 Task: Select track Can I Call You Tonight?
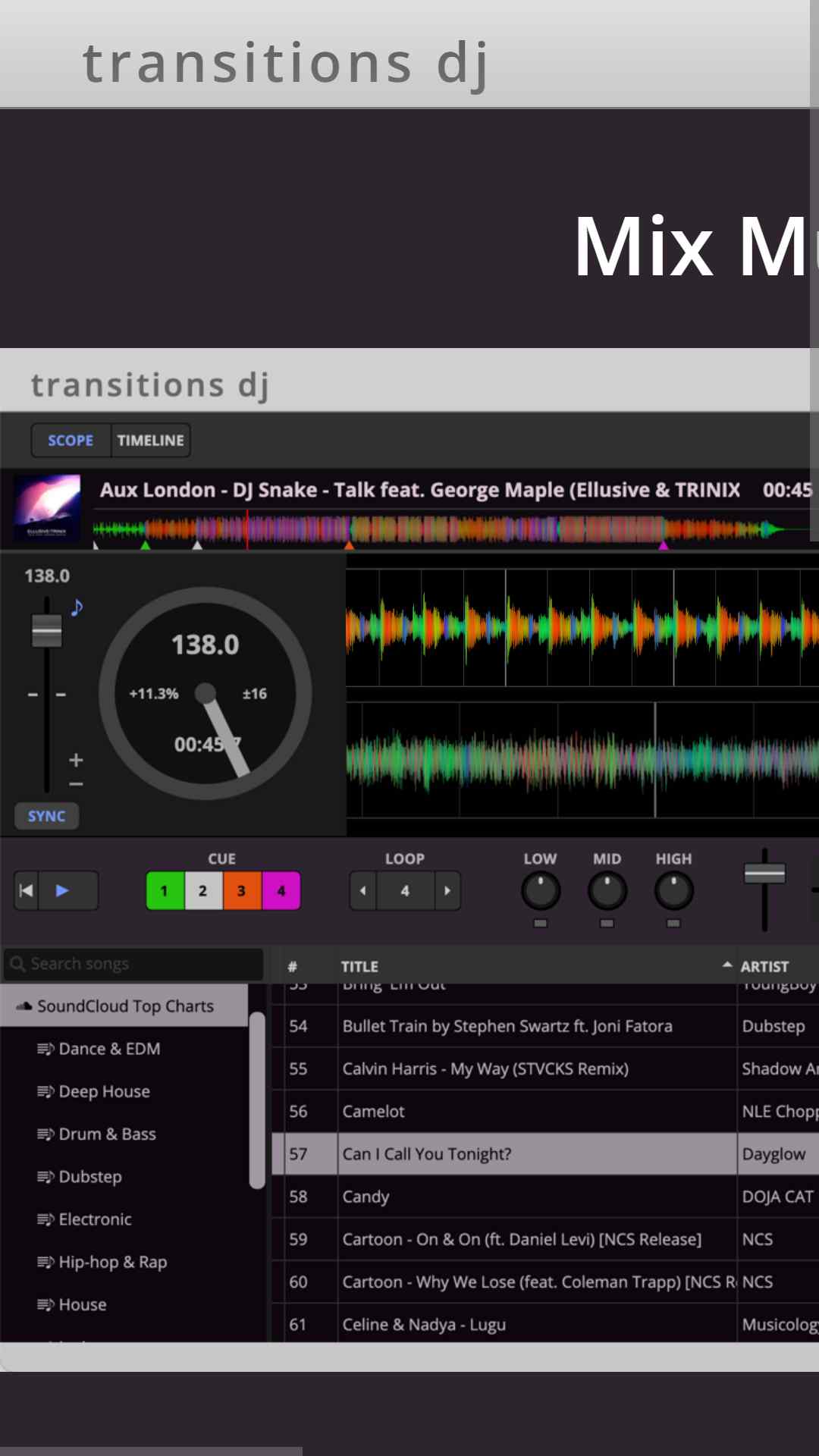427,1153
